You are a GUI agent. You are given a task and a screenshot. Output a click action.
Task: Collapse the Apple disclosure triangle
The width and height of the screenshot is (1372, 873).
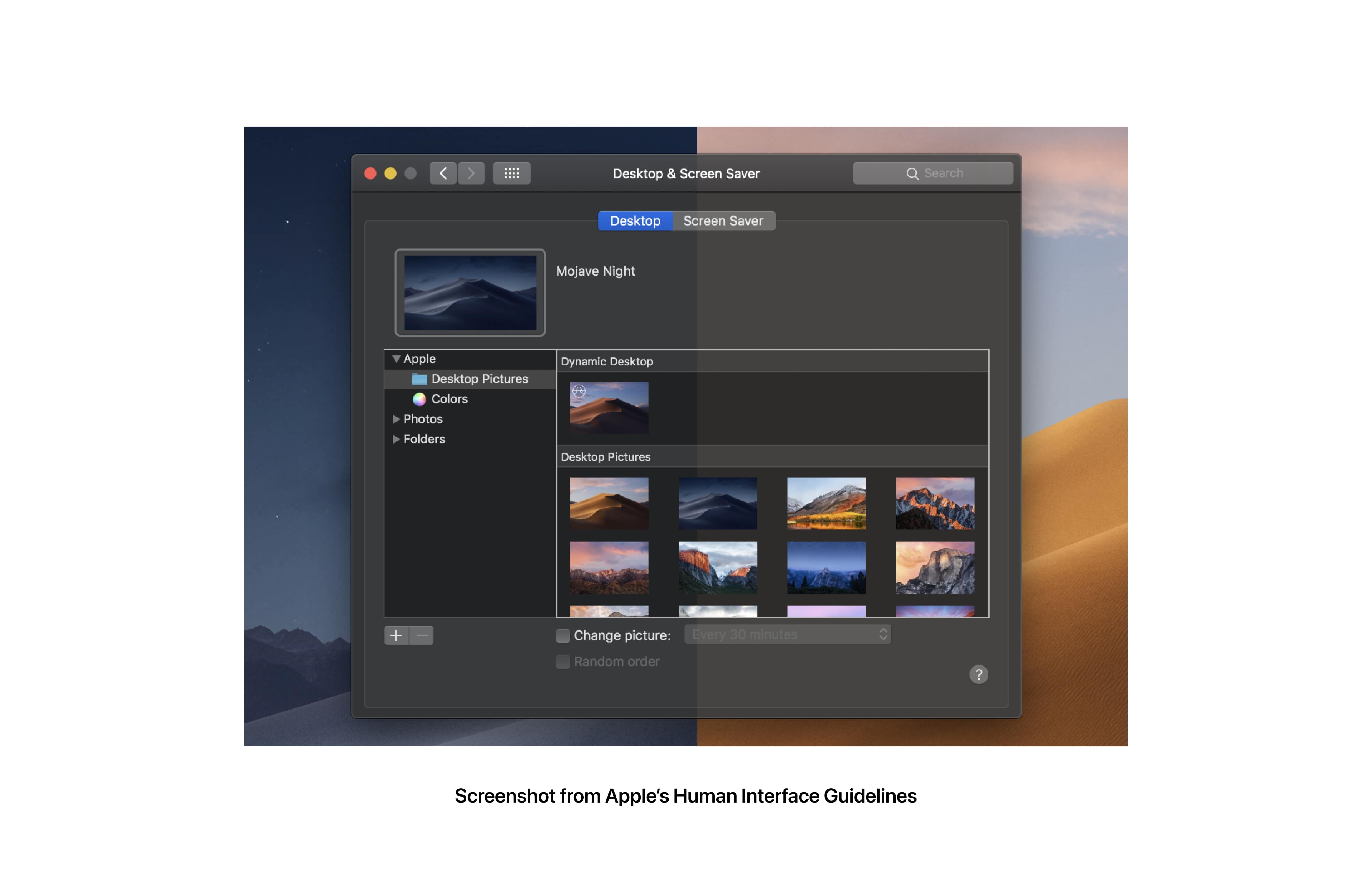pos(396,359)
